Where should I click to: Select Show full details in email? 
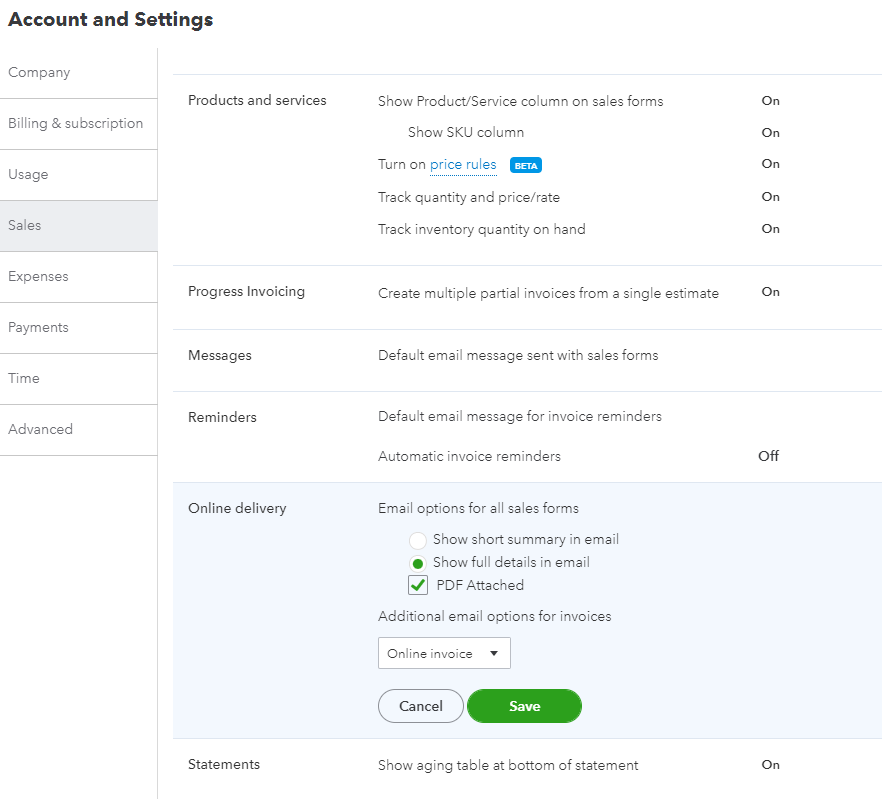coord(418,563)
